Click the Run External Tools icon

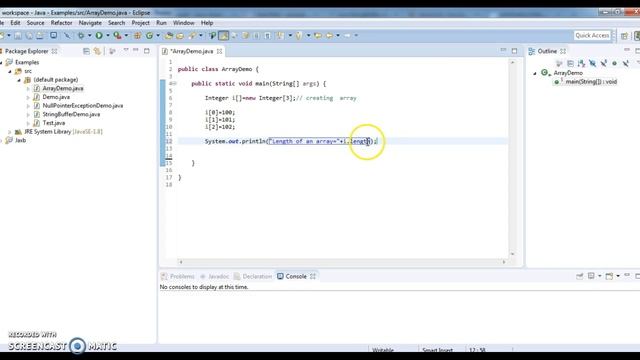point(117,36)
